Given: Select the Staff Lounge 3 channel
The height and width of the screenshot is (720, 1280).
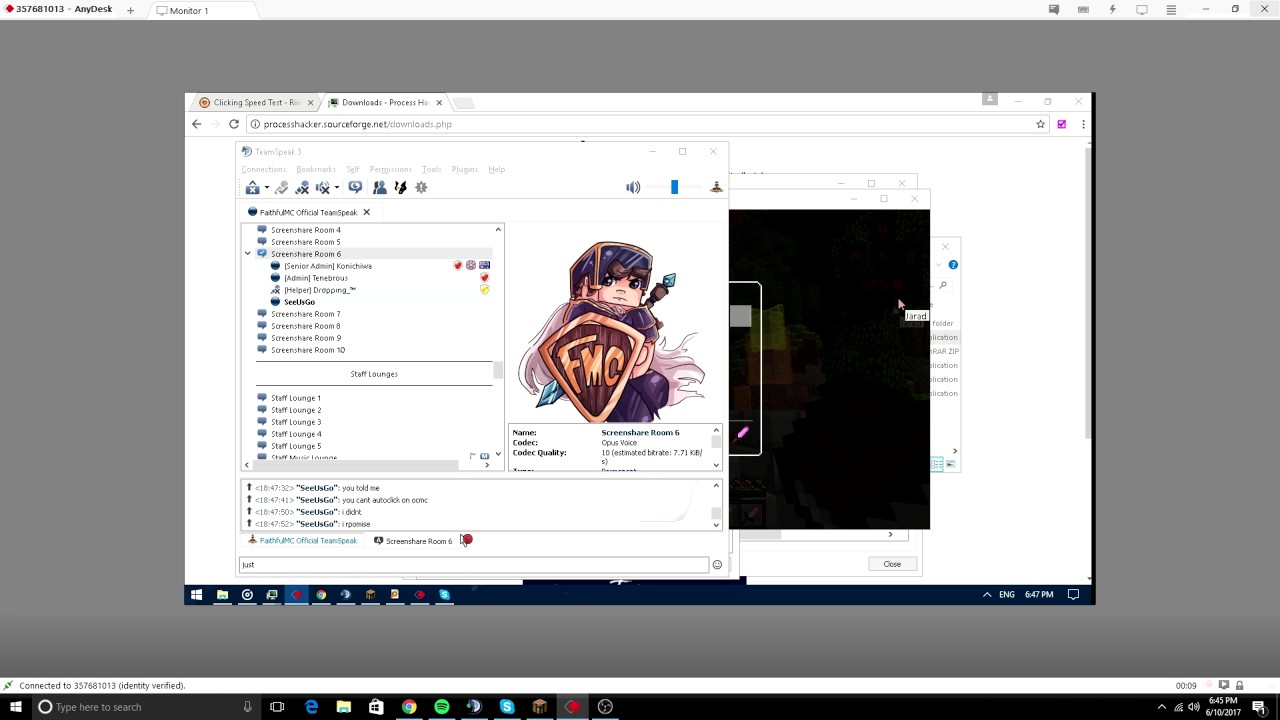Looking at the screenshot, I should pyautogui.click(x=295, y=422).
